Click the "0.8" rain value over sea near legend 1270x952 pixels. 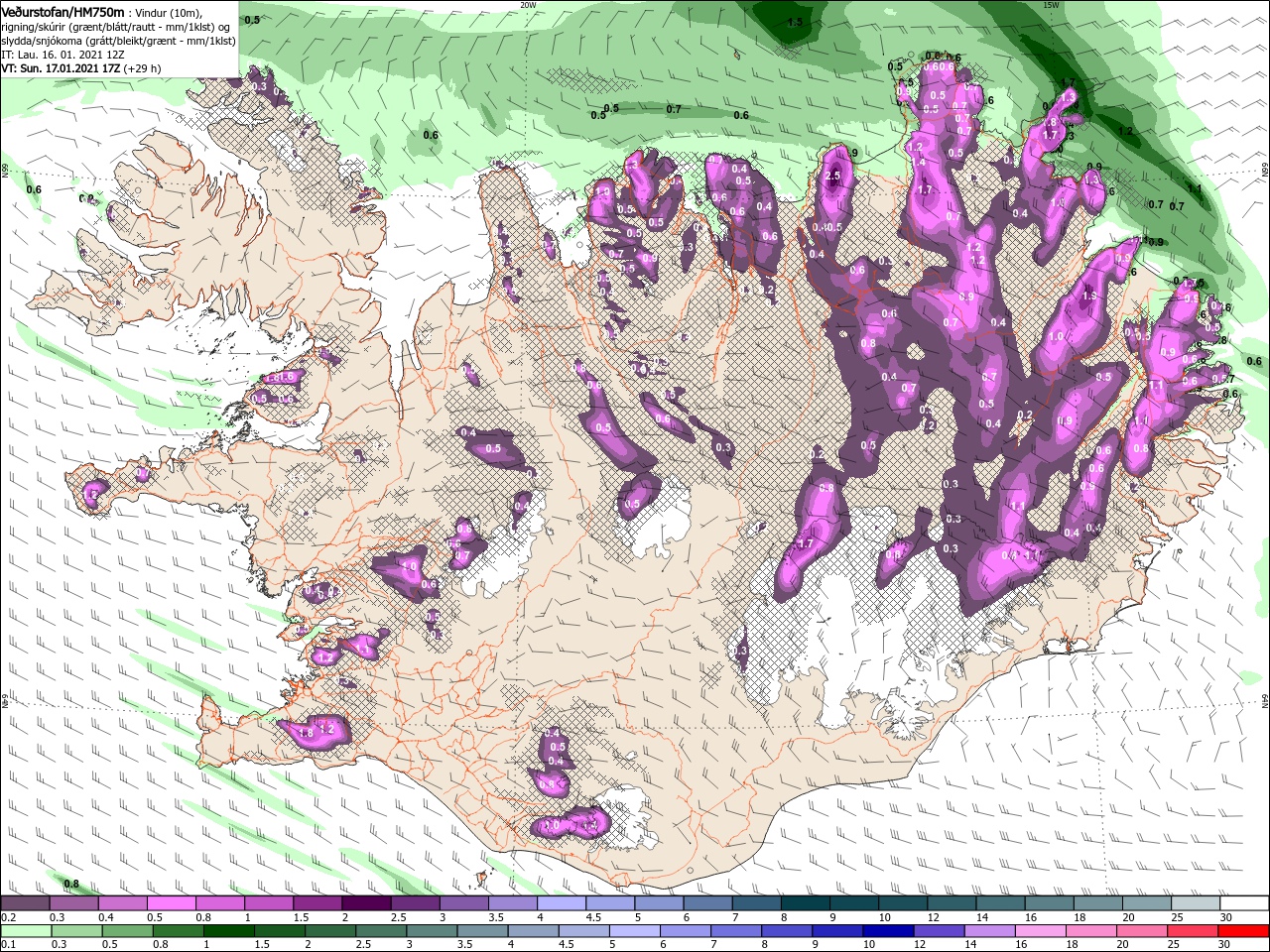click(71, 884)
